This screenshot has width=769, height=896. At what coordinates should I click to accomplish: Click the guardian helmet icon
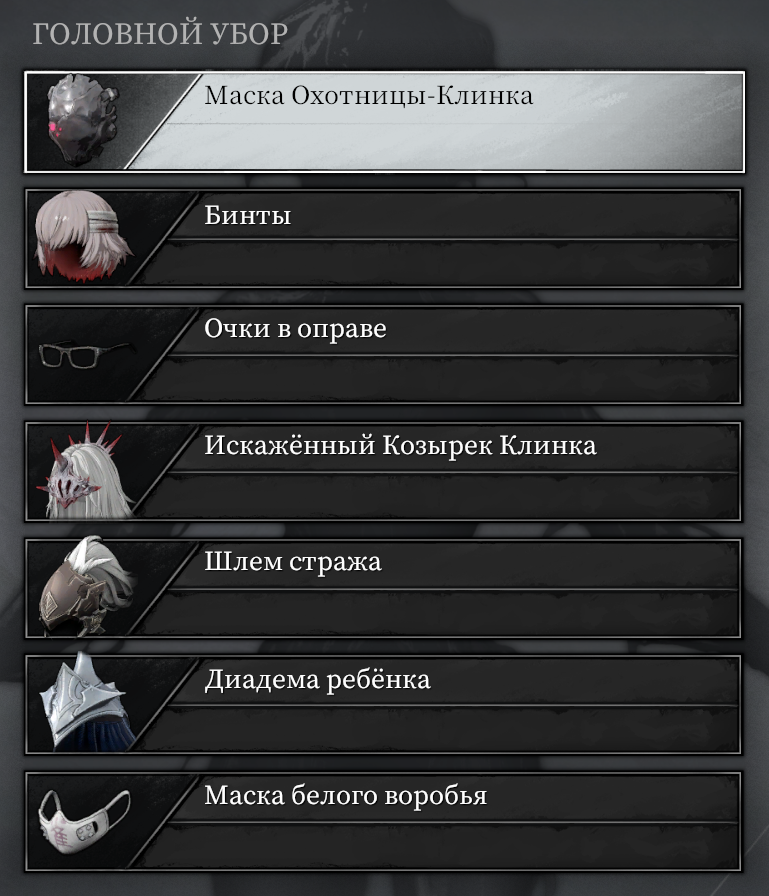87,586
